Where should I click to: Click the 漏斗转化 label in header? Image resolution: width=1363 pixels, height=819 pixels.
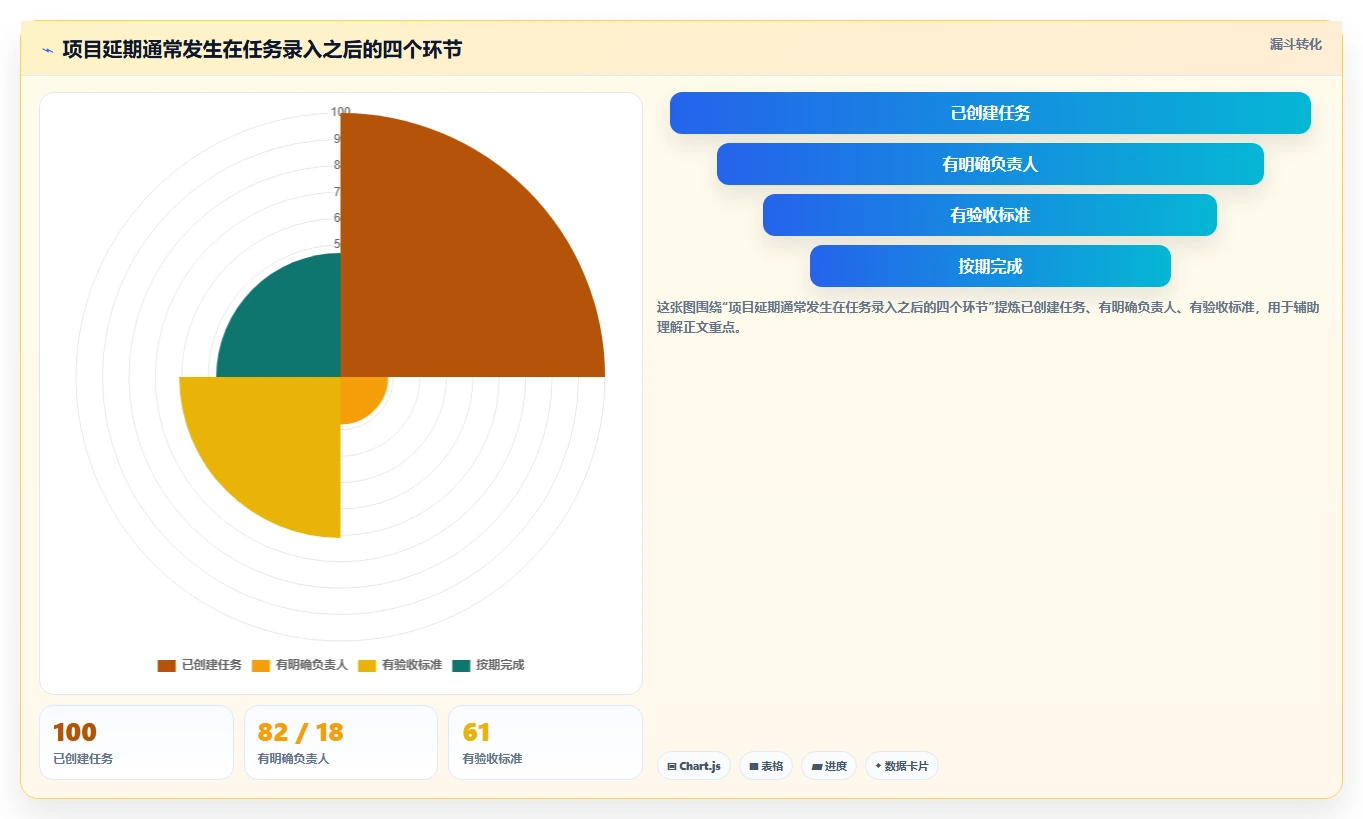coord(1296,44)
